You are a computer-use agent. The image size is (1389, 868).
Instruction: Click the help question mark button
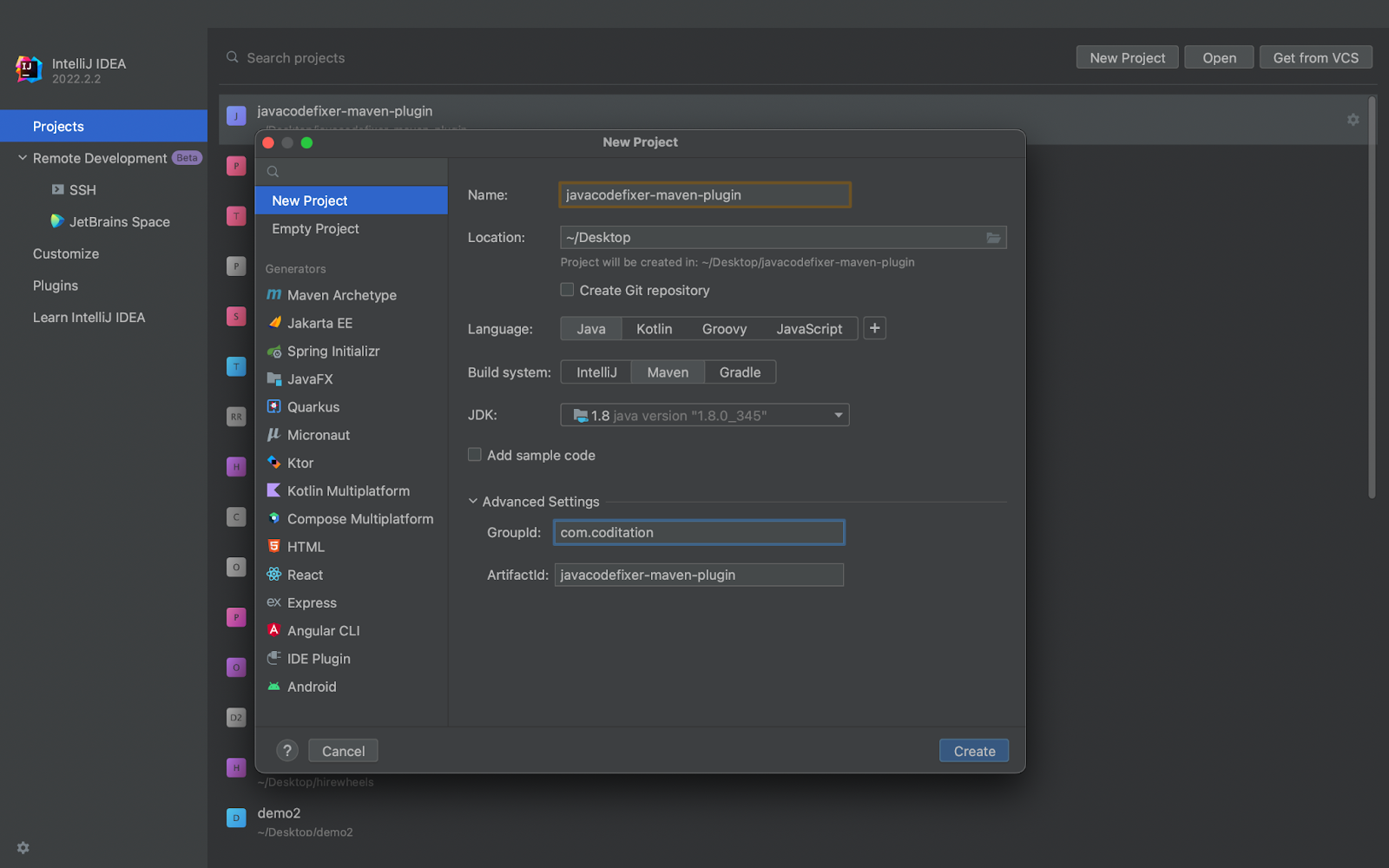pos(287,751)
